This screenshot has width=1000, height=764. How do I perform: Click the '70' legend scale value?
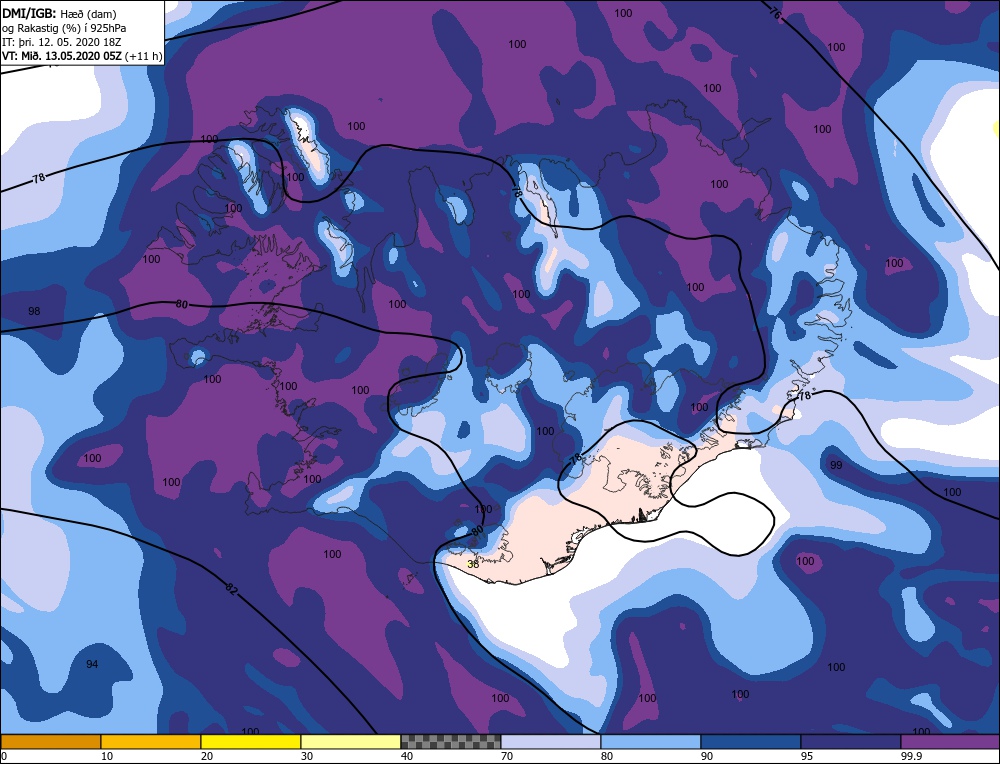tap(507, 756)
